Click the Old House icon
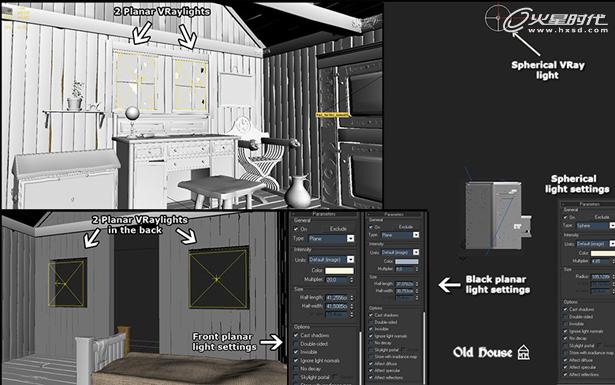 [x=524, y=352]
